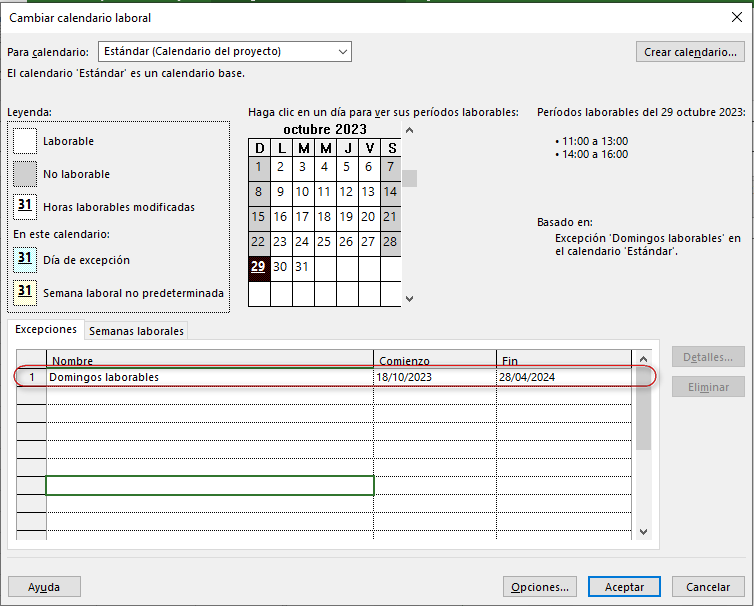Screen dimensions: 754x606
Task: Select day 29 in the October calendar
Action: tap(259, 267)
